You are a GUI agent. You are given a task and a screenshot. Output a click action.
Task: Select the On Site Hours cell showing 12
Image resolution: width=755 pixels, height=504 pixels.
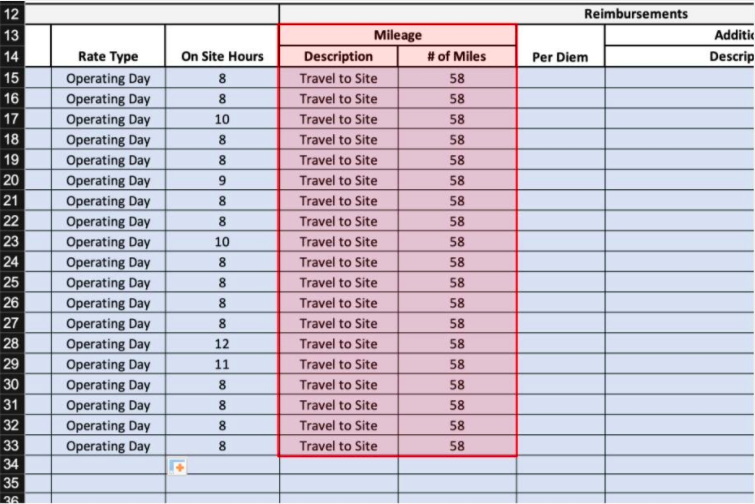(222, 344)
